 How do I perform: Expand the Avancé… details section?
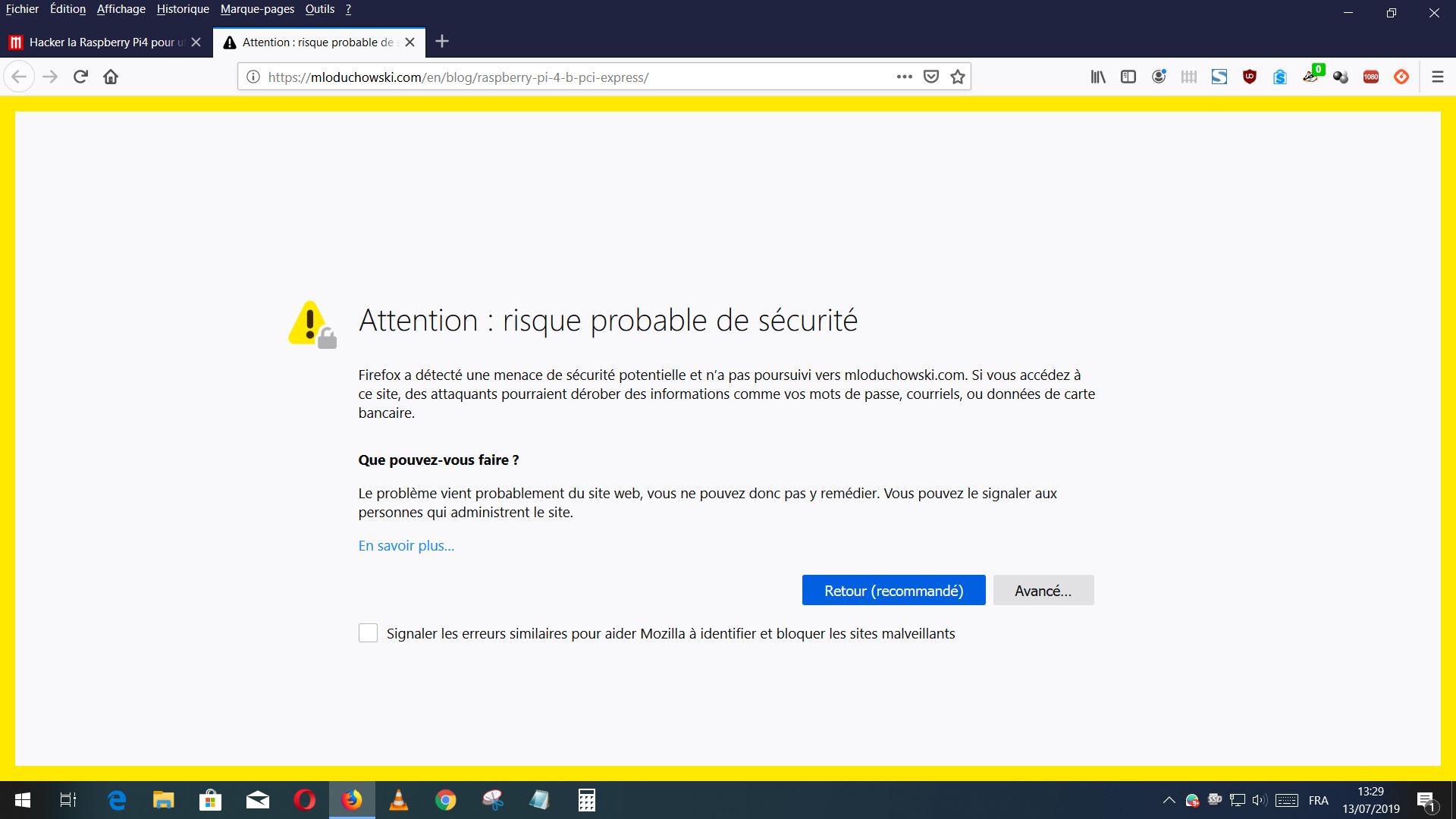tap(1043, 591)
